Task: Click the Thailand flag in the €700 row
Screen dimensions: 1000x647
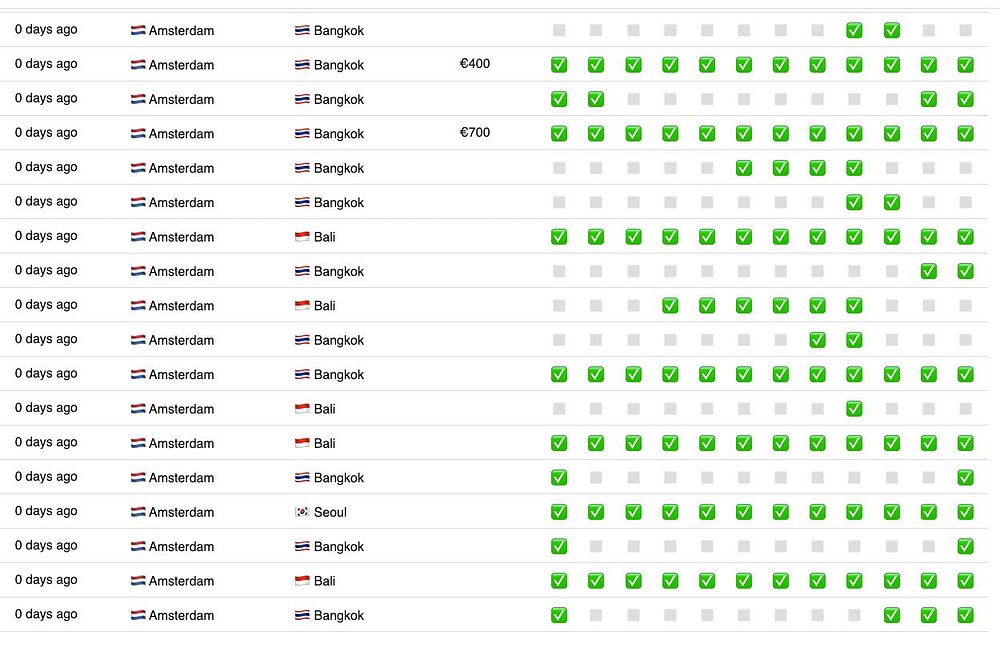Action: pos(302,134)
